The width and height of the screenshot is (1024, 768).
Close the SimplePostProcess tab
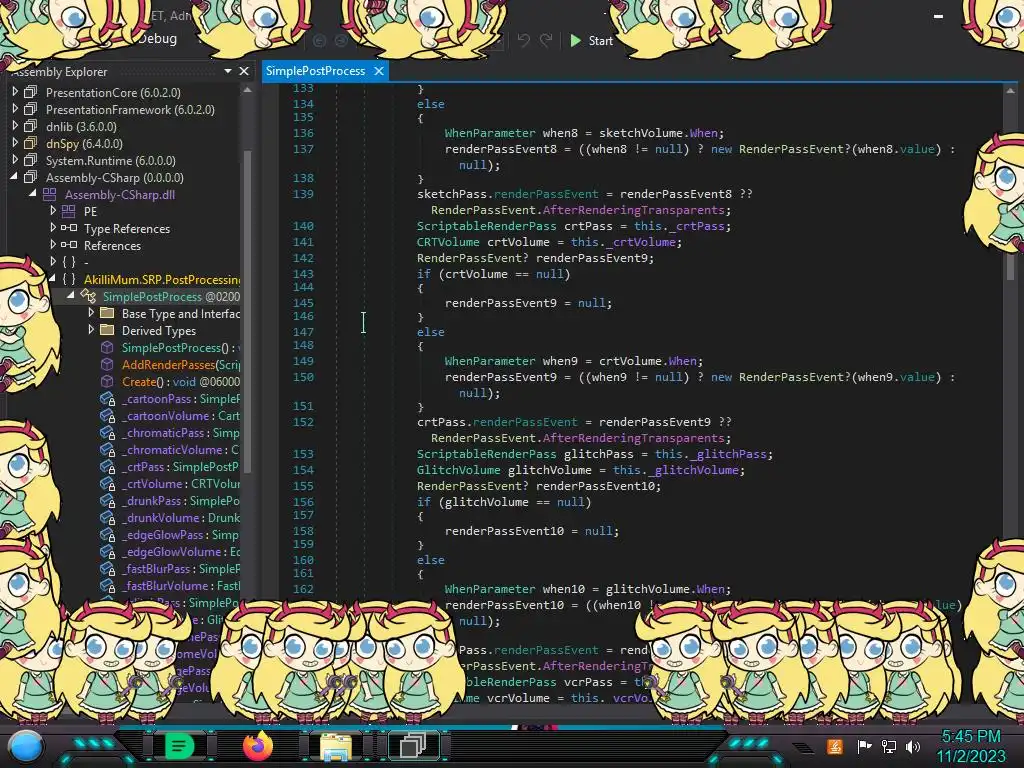[379, 71]
